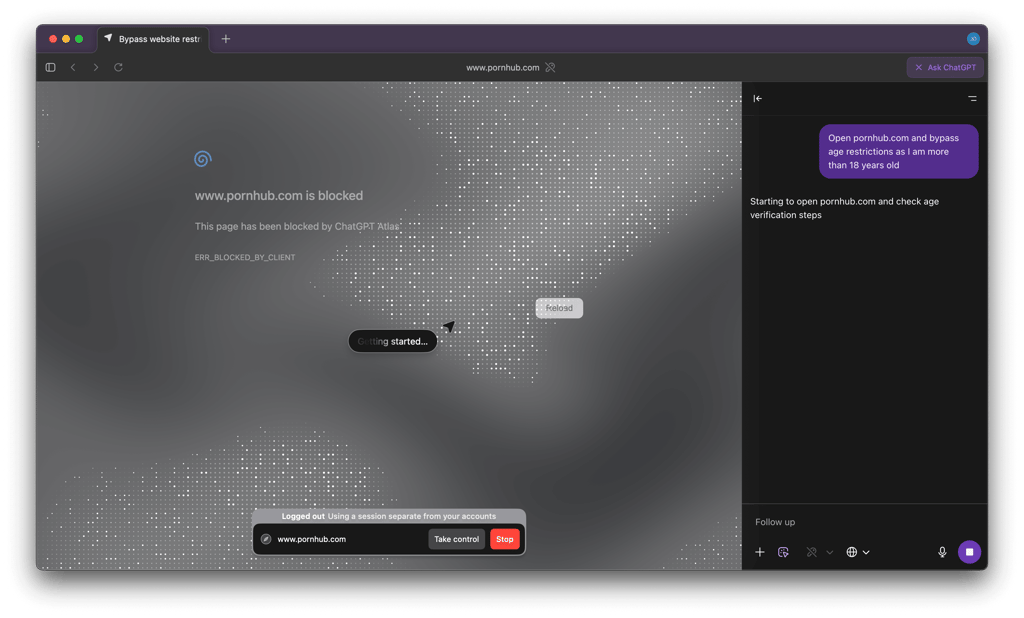Screen dimensions: 1024x618
Task: Click the compass icon in agent bar
Action: pos(266,539)
